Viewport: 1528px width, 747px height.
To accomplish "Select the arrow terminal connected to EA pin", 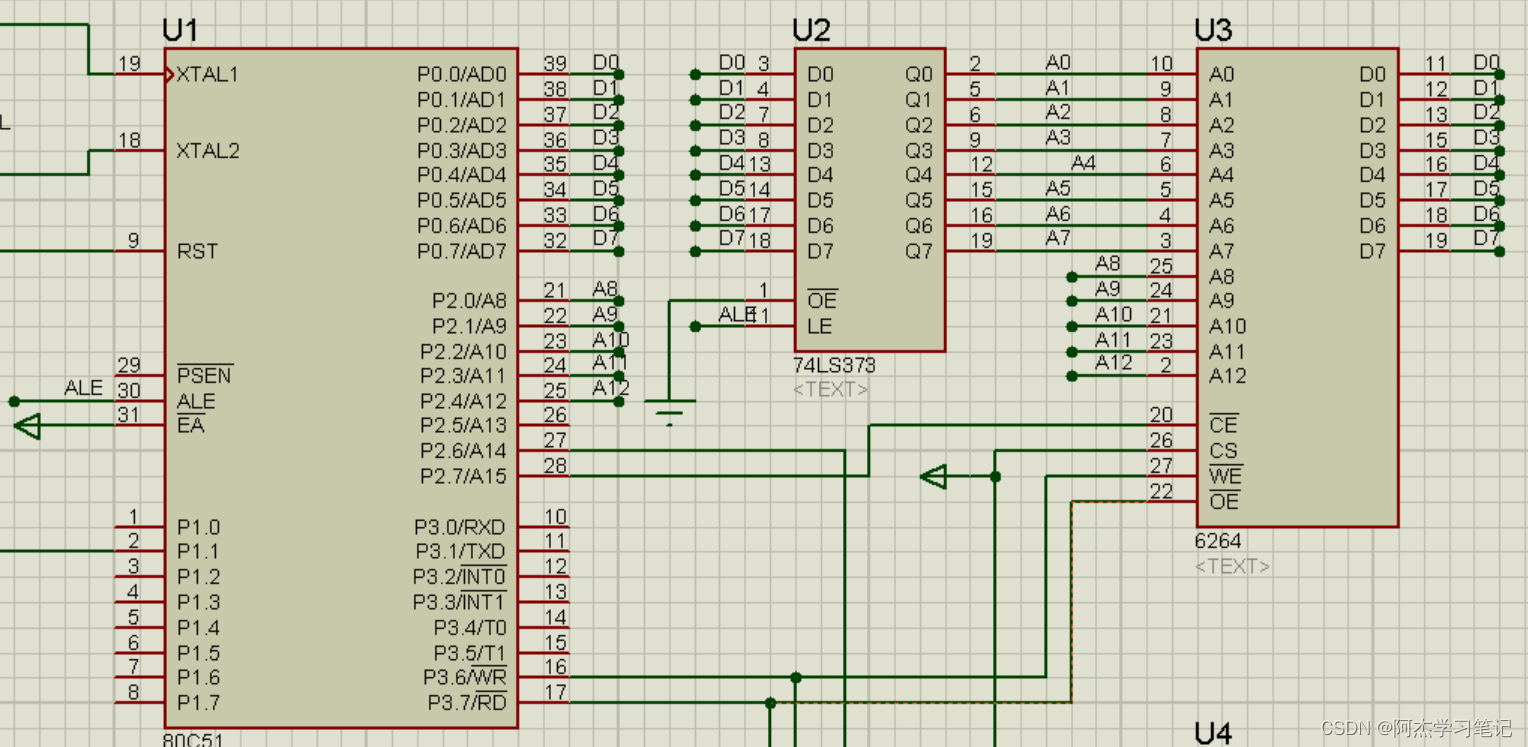I will coord(27,427).
